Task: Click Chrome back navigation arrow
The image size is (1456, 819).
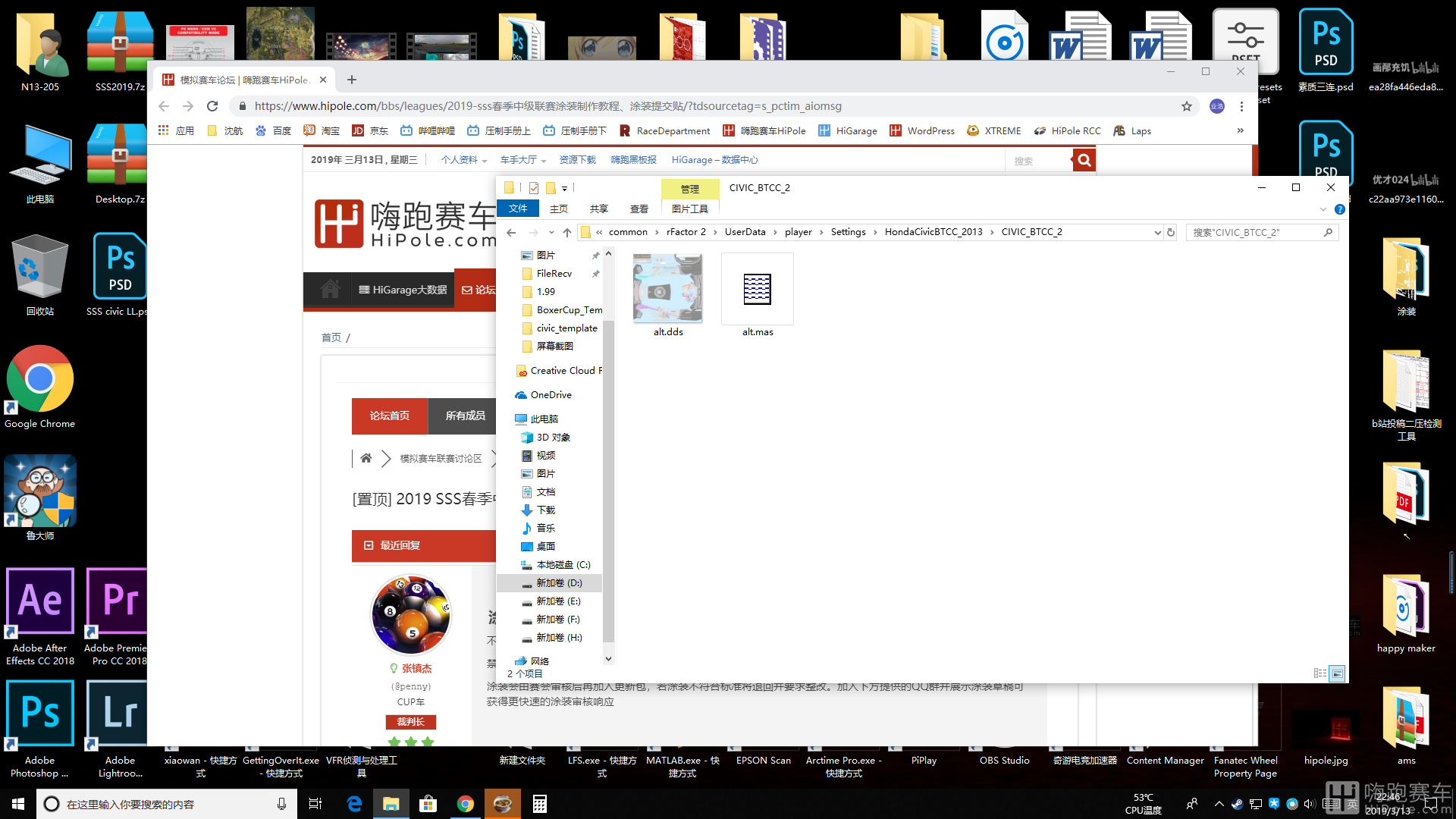Action: [x=164, y=106]
